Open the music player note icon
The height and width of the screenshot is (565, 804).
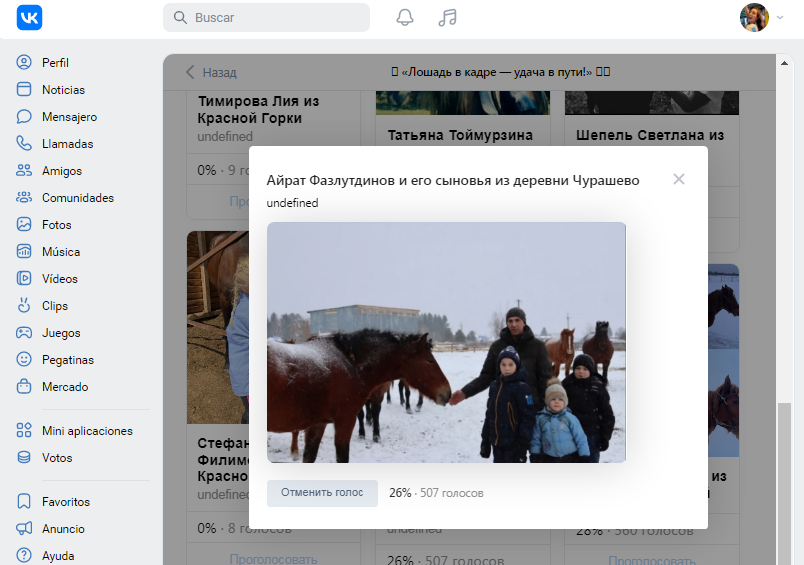point(448,17)
